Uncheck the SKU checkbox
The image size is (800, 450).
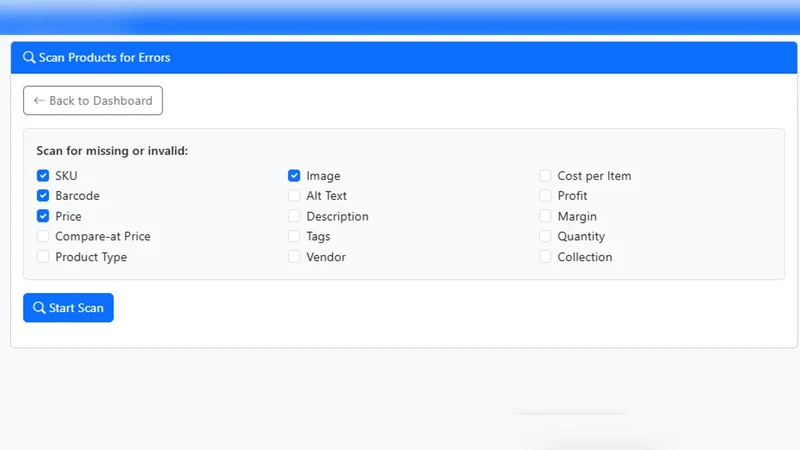[x=43, y=176]
